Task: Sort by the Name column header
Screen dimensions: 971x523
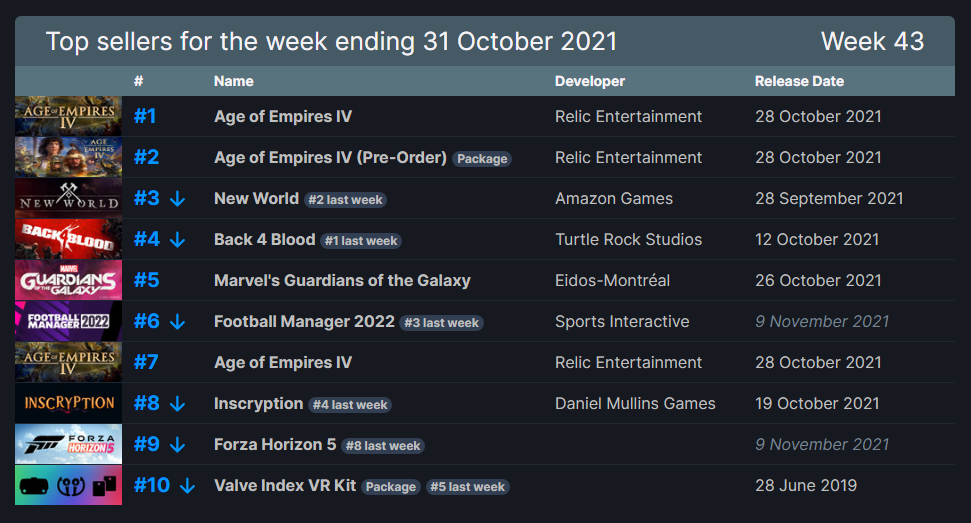Action: click(233, 81)
